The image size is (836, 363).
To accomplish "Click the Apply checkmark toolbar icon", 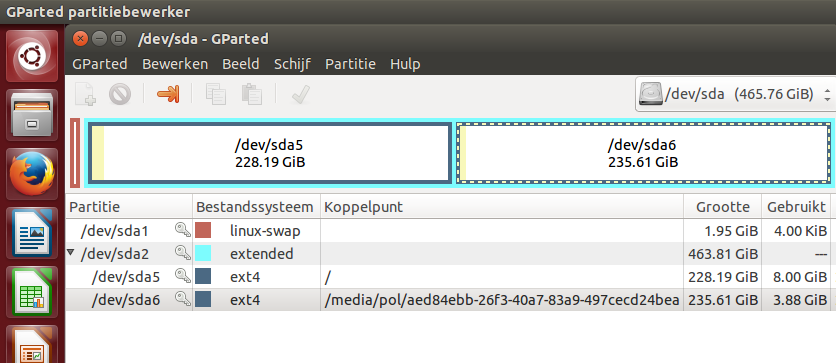I will point(301,94).
